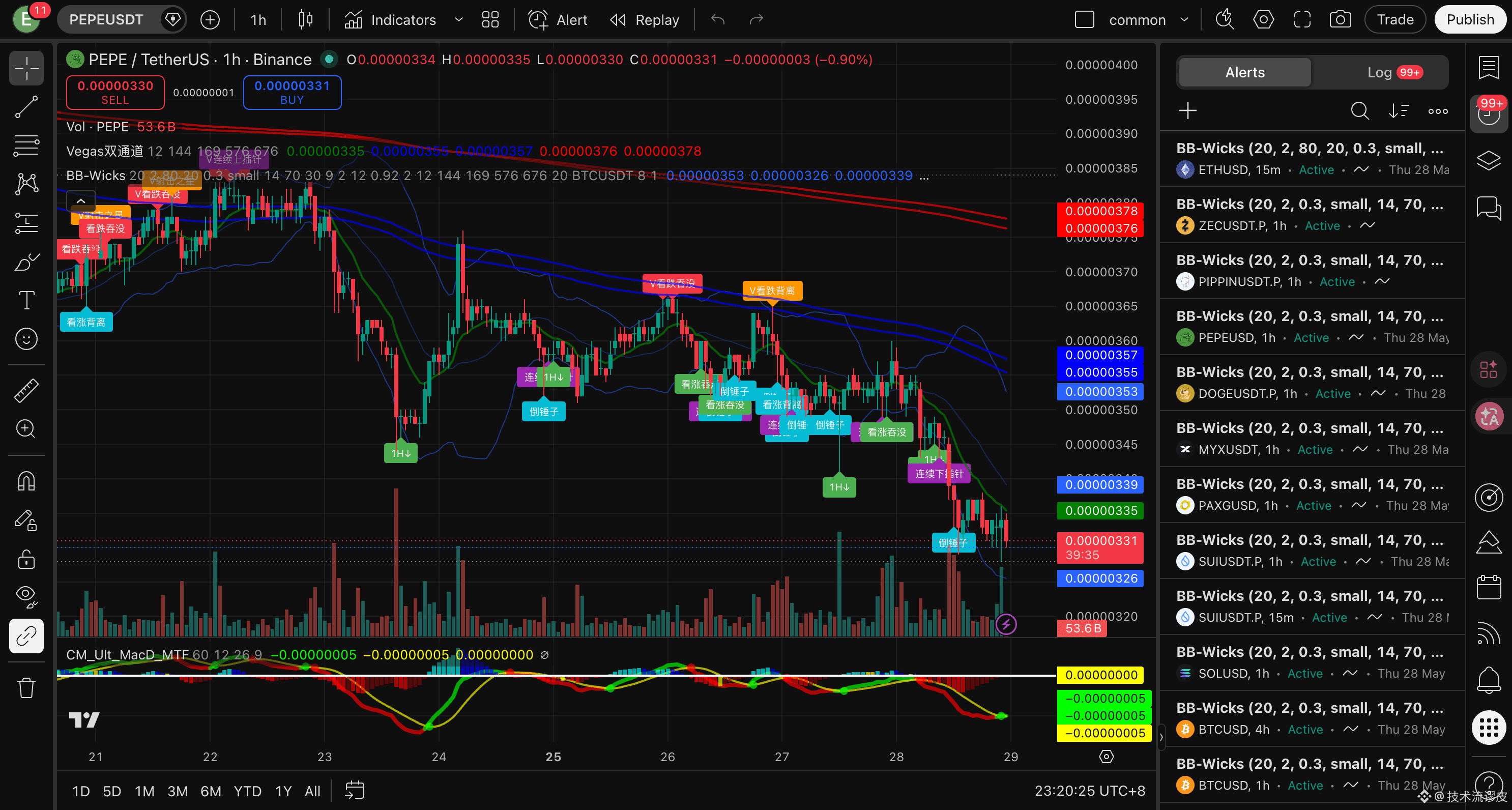Open the chats panel icon

pos(1489,209)
